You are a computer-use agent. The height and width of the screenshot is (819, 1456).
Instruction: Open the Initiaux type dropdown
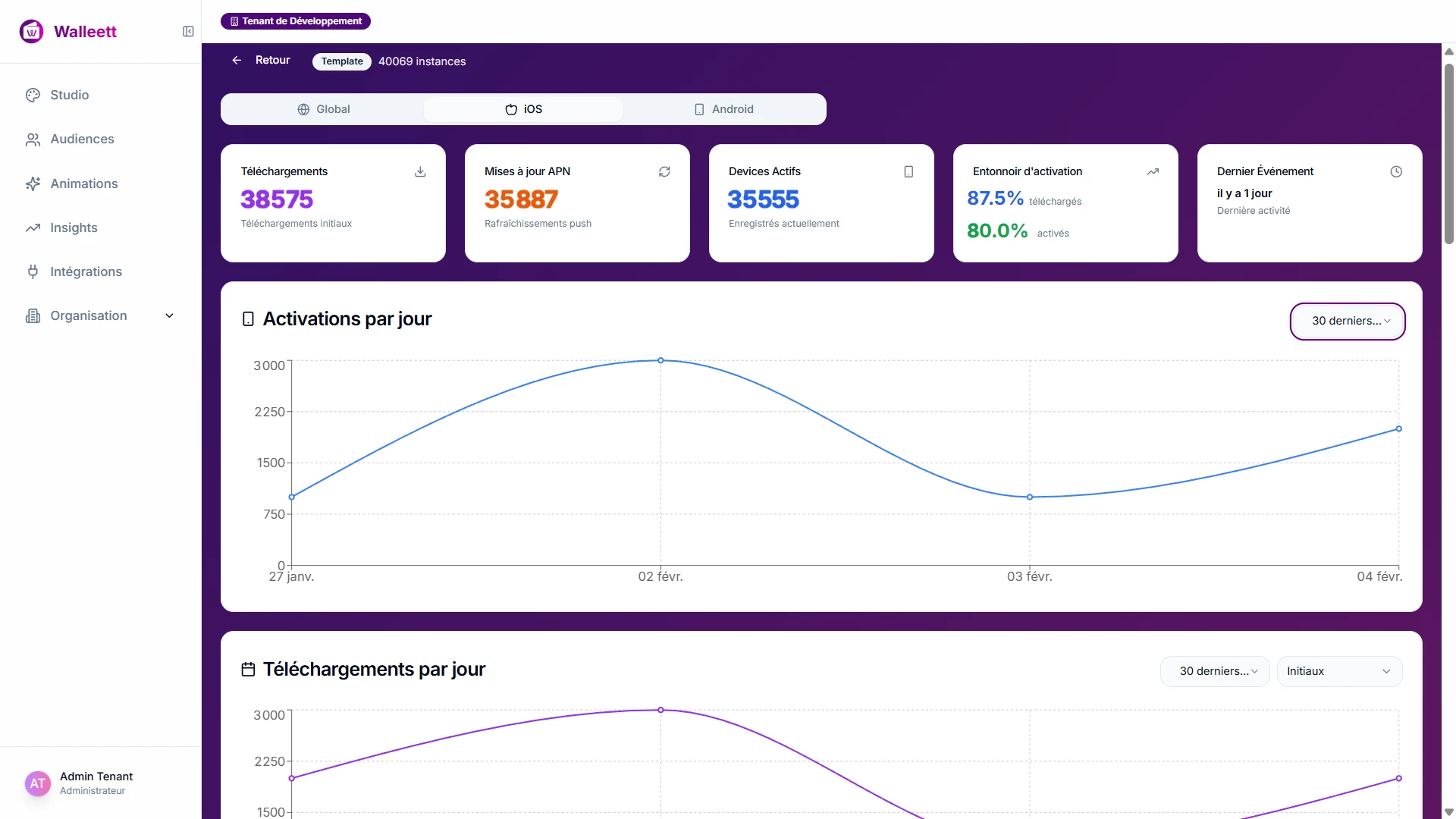pyautogui.click(x=1340, y=671)
